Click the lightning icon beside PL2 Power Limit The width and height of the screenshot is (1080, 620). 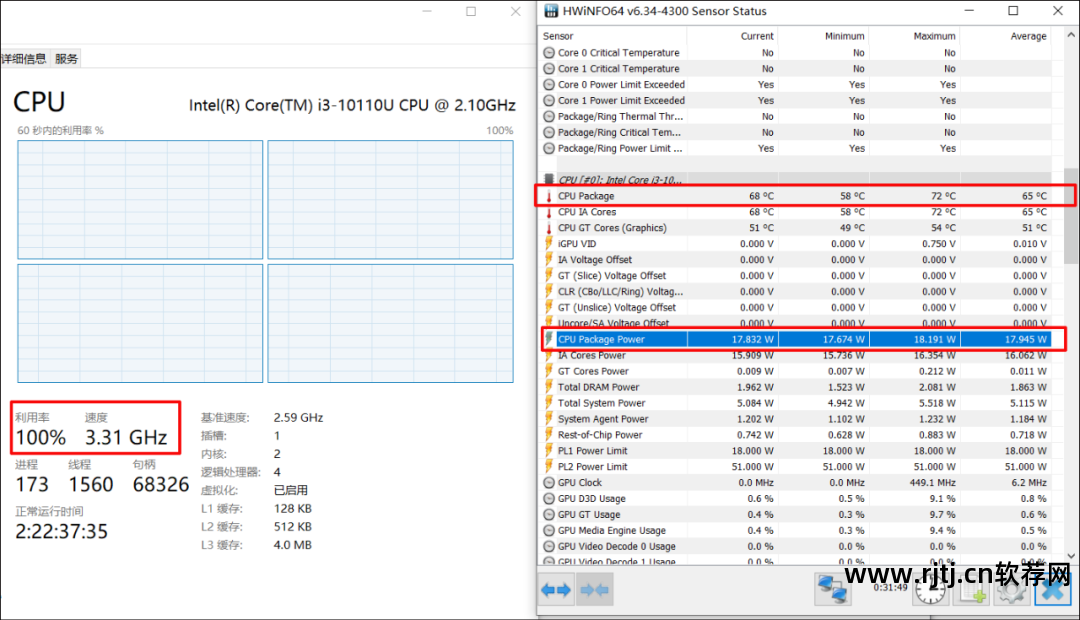click(x=549, y=466)
